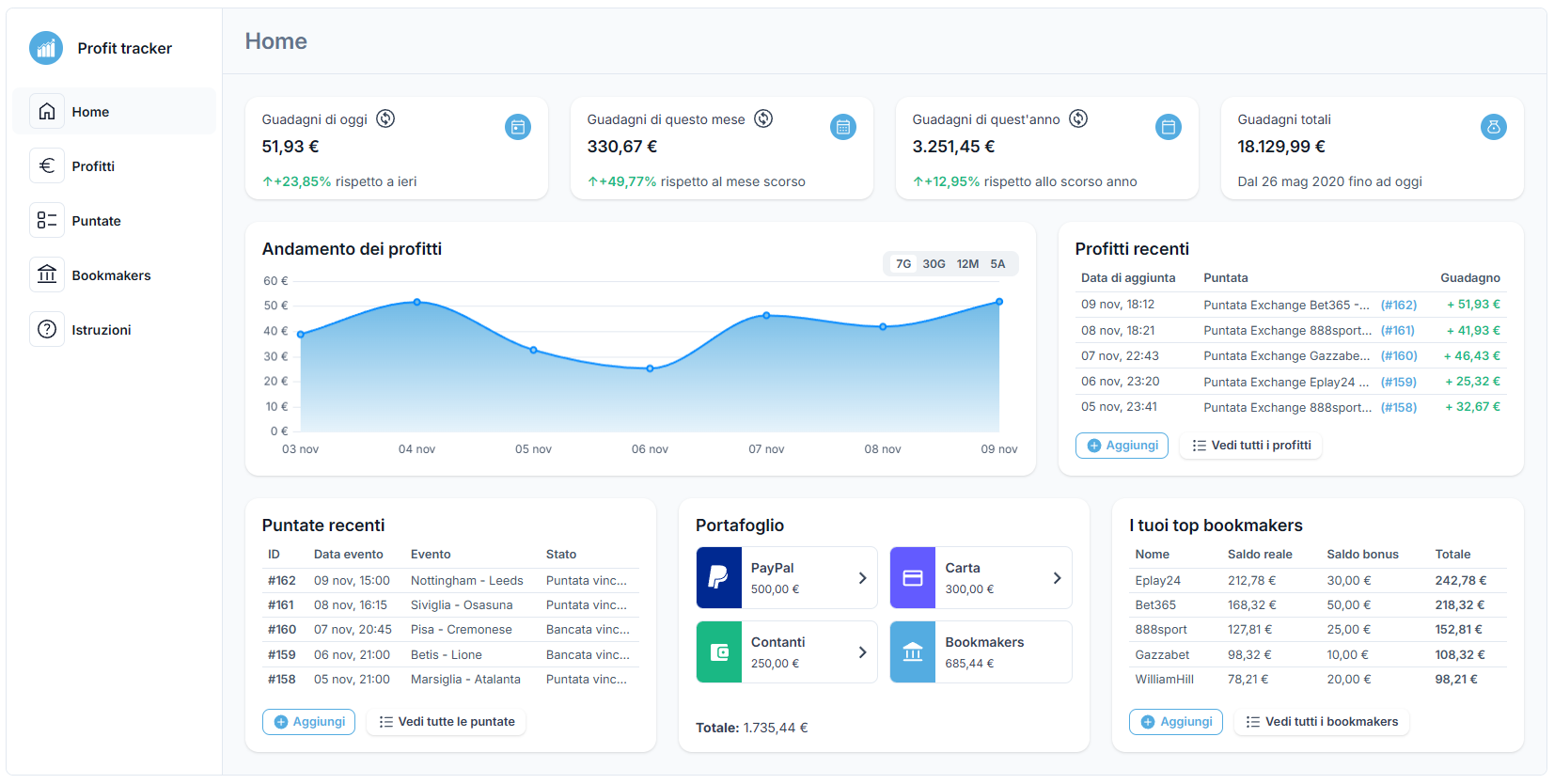Open bet link #158 in Profitti recenti
1554x784 pixels.
[x=1399, y=408]
